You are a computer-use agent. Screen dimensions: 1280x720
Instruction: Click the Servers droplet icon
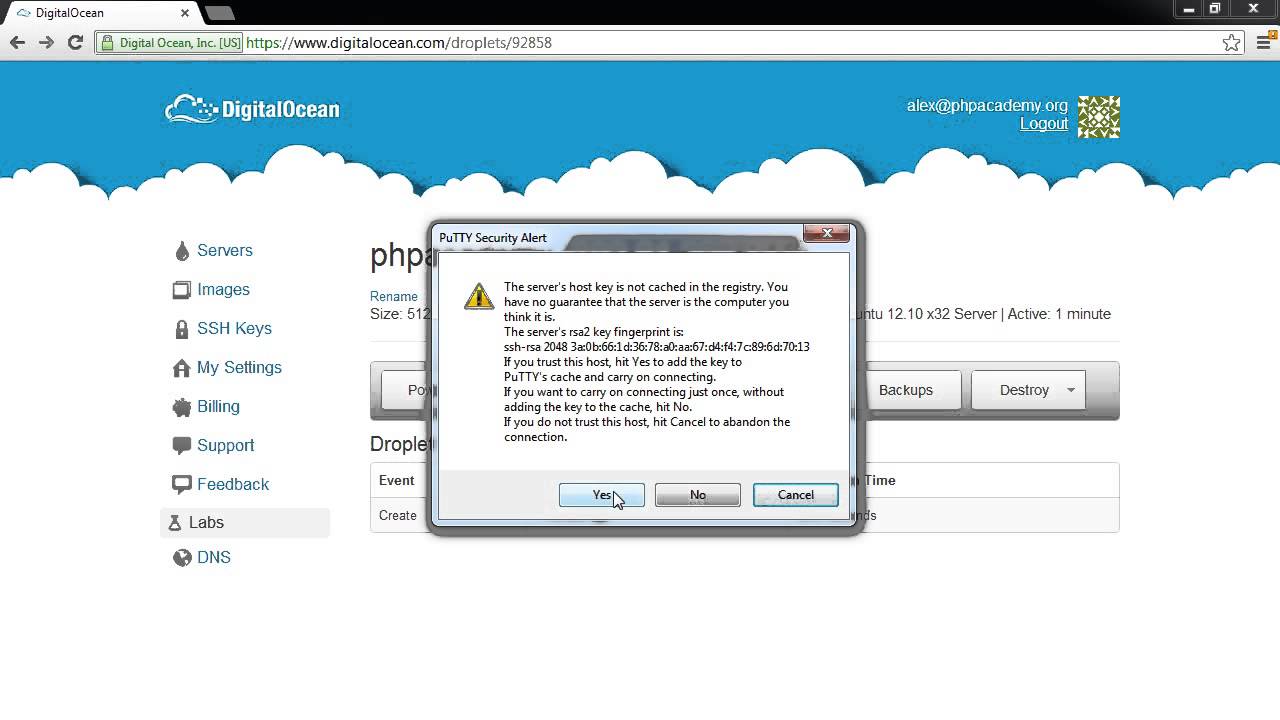182,251
